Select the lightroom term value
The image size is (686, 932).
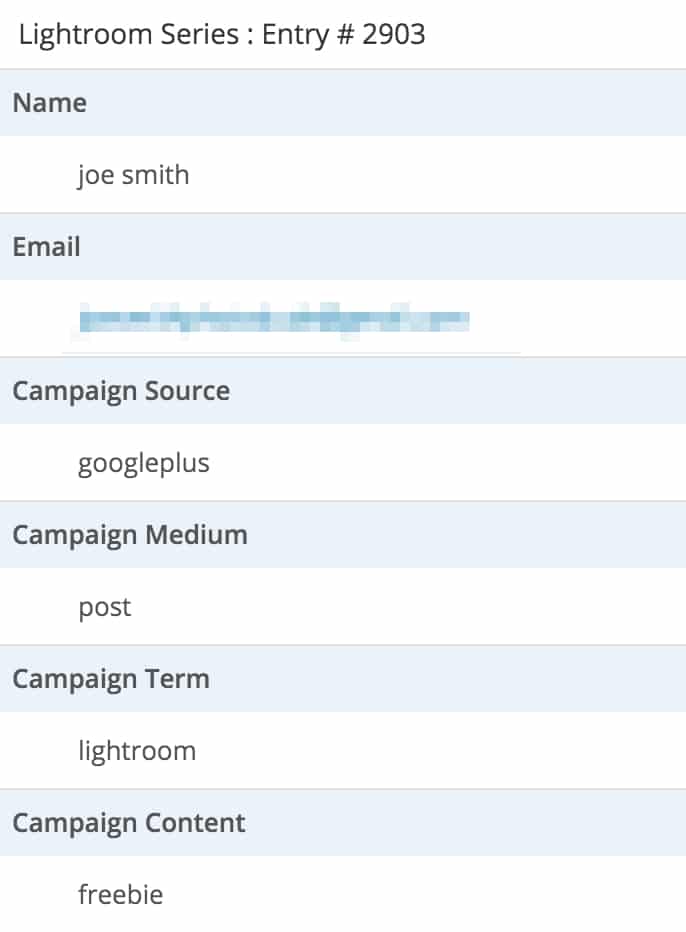pos(137,751)
